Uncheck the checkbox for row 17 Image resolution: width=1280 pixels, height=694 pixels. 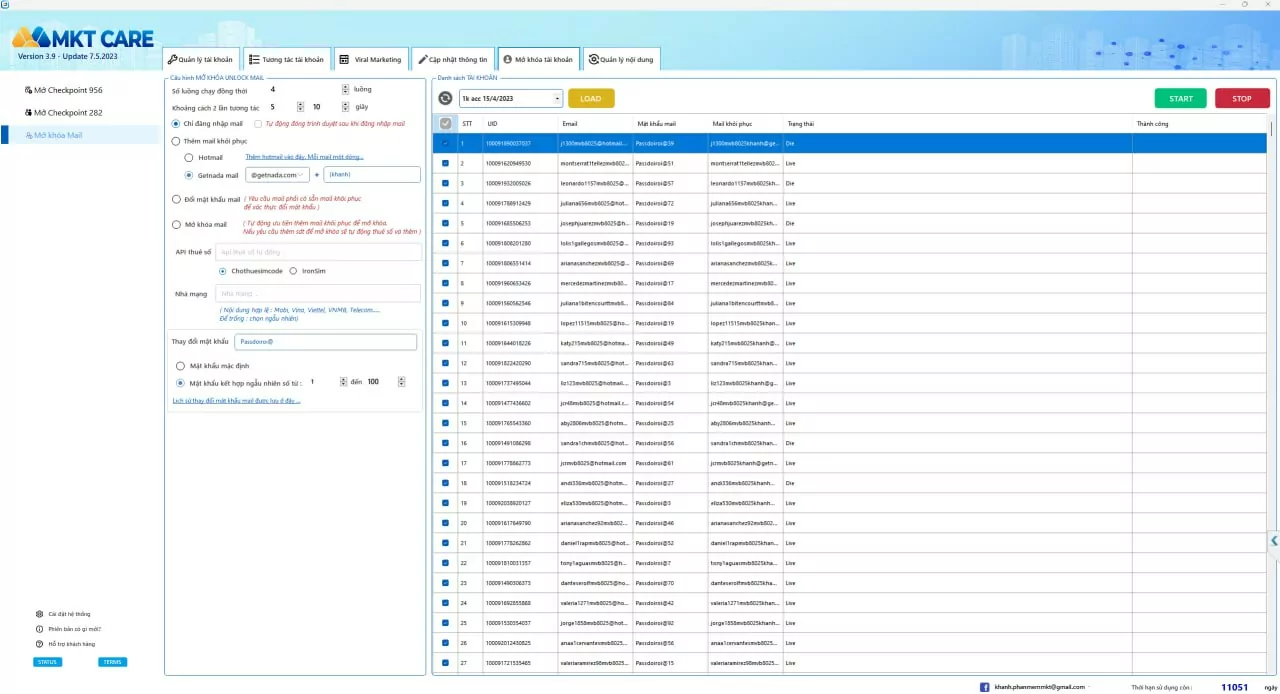click(445, 463)
